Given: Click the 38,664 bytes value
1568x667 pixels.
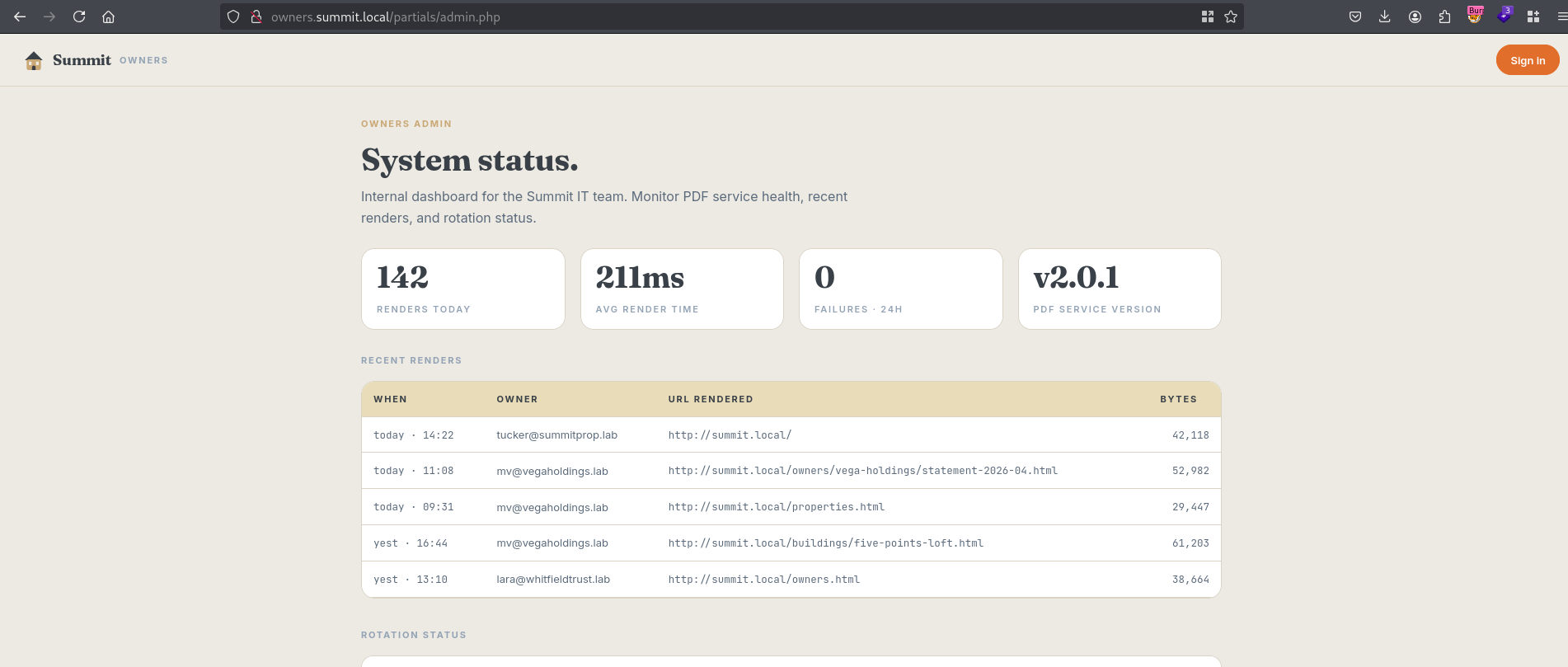Looking at the screenshot, I should [x=1190, y=580].
